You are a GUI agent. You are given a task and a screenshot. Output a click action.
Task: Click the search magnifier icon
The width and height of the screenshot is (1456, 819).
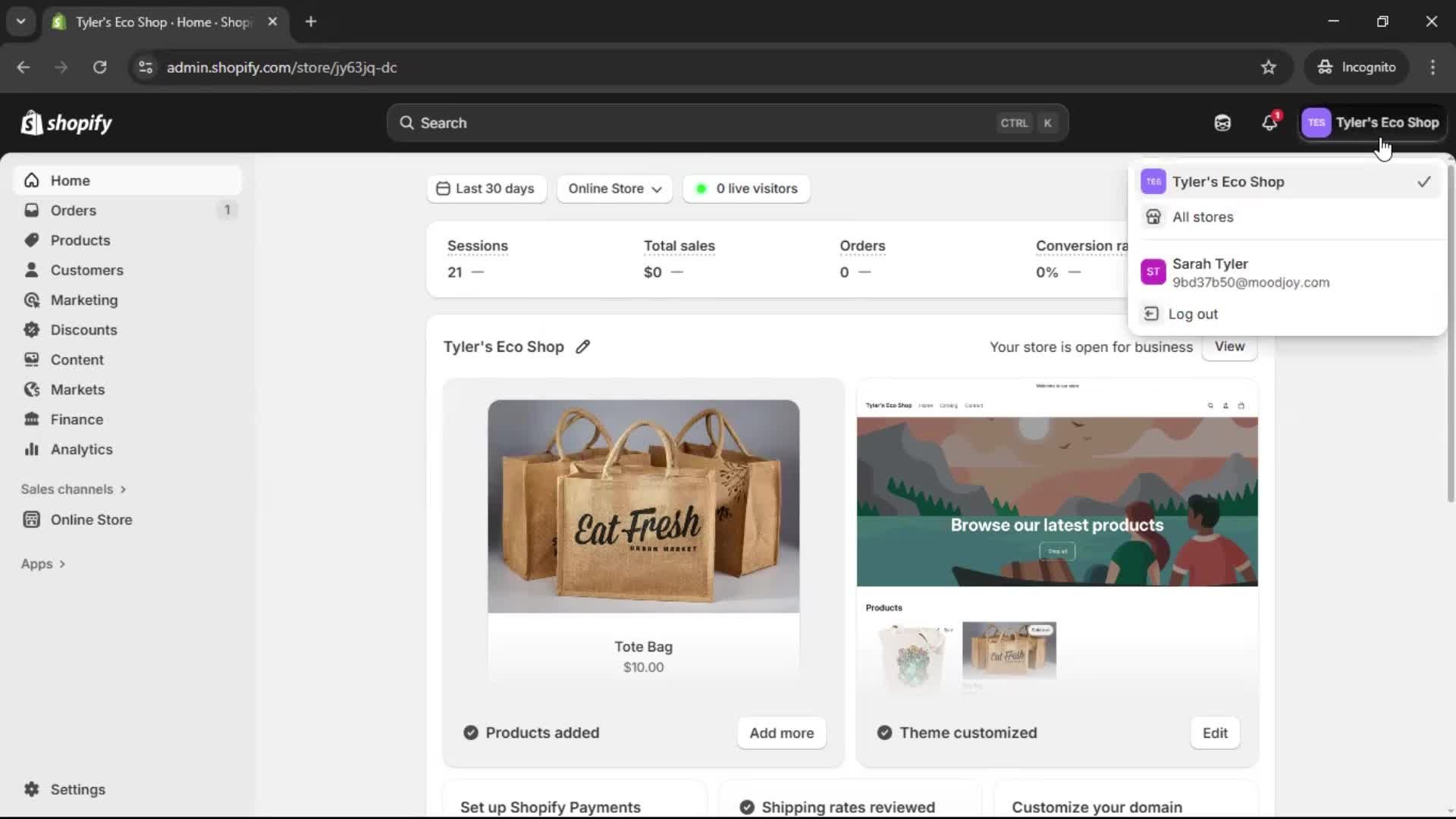pos(406,123)
